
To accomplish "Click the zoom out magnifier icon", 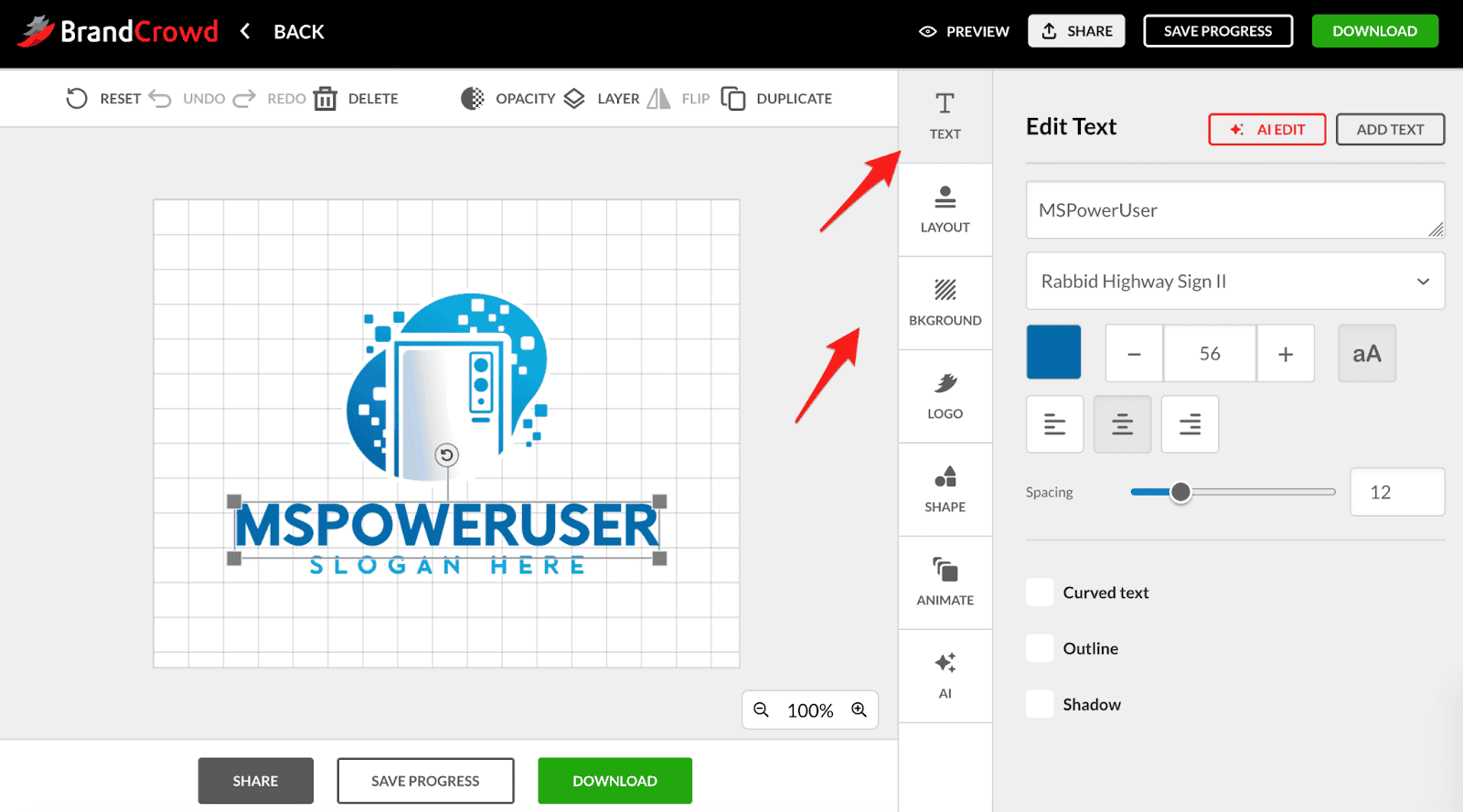I will click(761, 710).
